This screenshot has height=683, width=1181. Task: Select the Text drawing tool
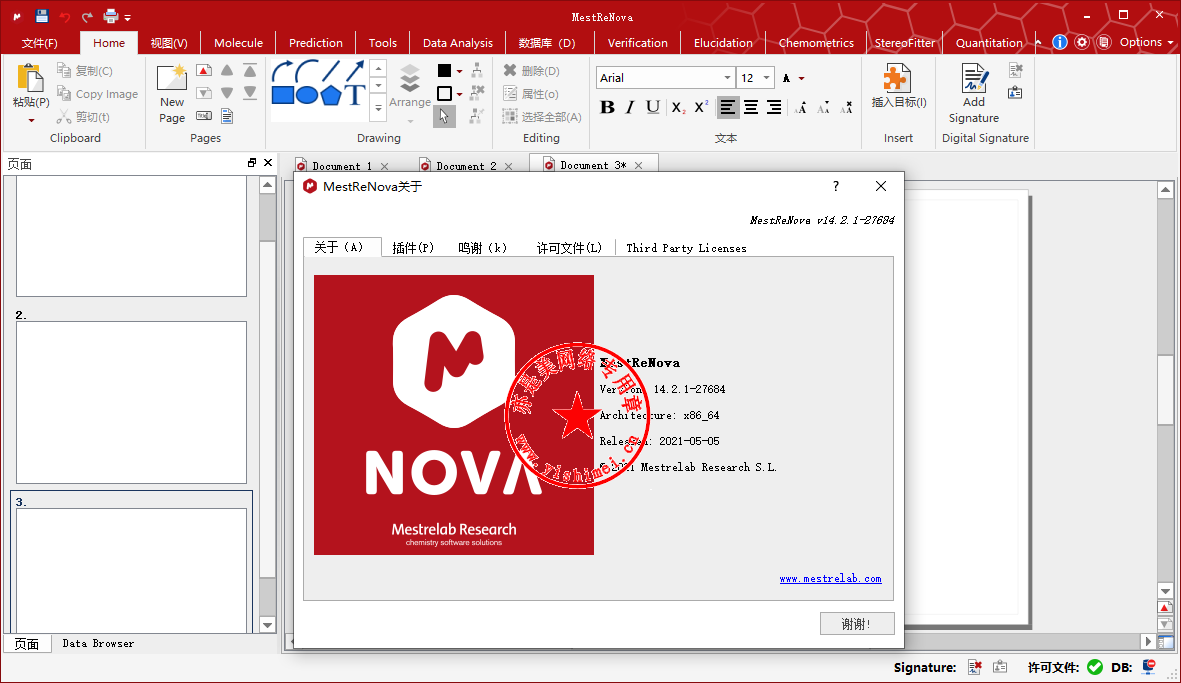[x=354, y=94]
